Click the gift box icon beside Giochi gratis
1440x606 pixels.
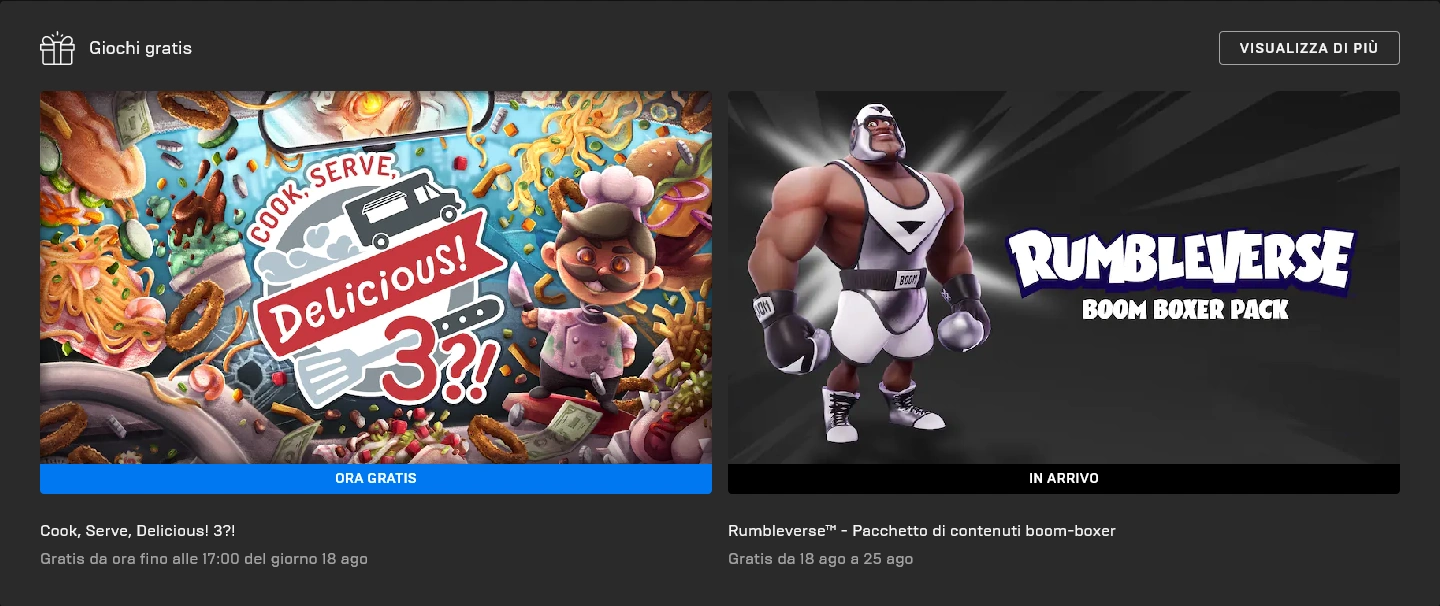point(57,48)
